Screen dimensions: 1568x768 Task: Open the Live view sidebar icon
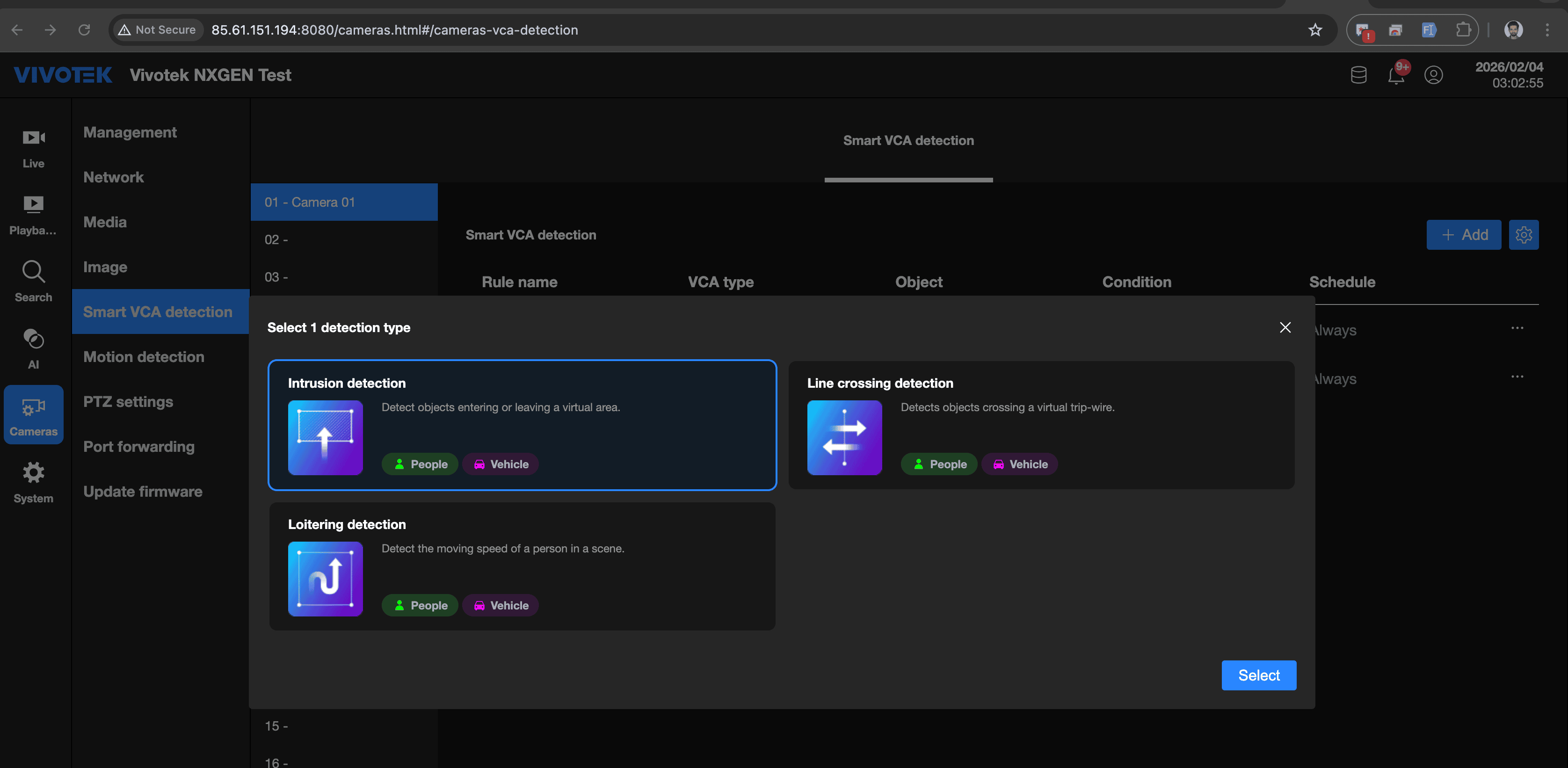[34, 148]
